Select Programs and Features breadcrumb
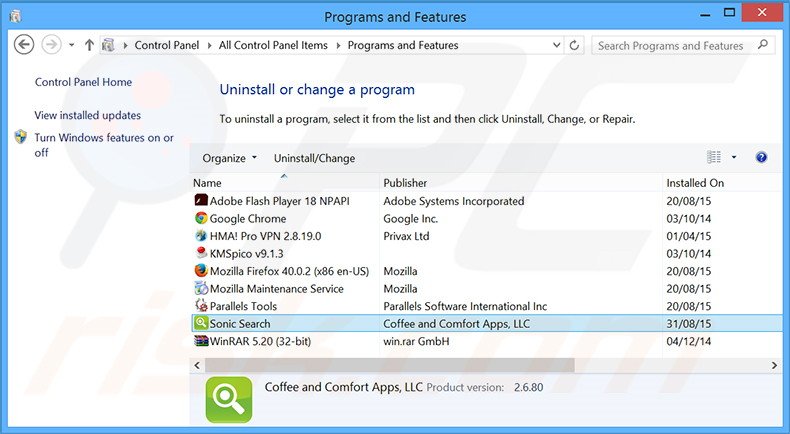Screen dimensions: 790x434 (x=403, y=45)
